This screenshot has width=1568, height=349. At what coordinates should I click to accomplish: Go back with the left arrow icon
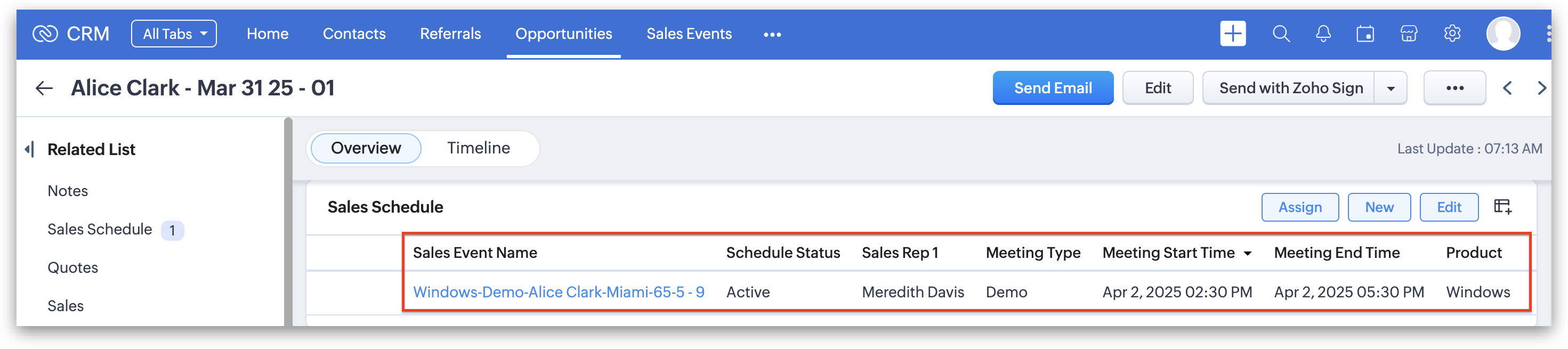pyautogui.click(x=44, y=88)
